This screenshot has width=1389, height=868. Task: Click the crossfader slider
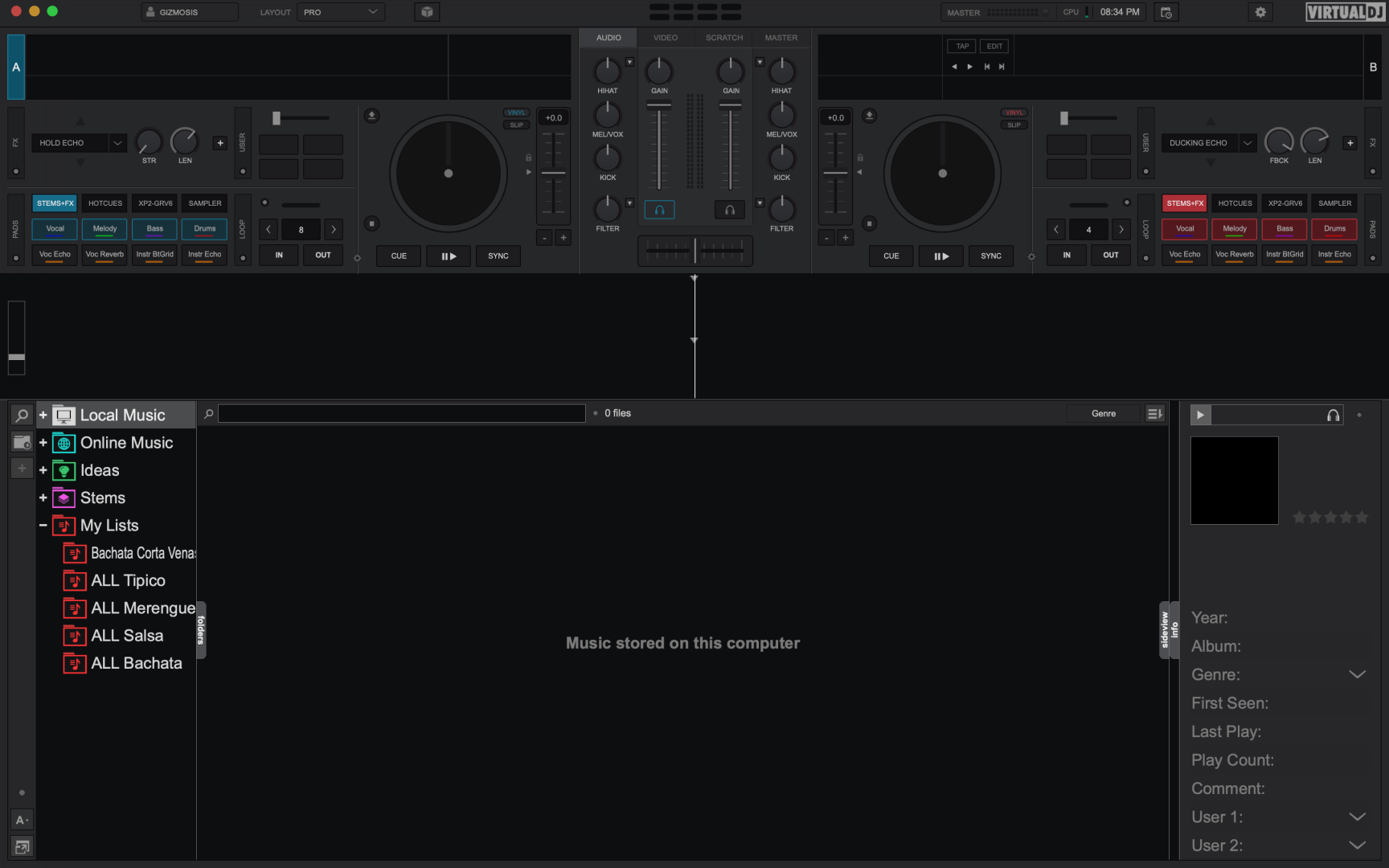click(x=695, y=251)
